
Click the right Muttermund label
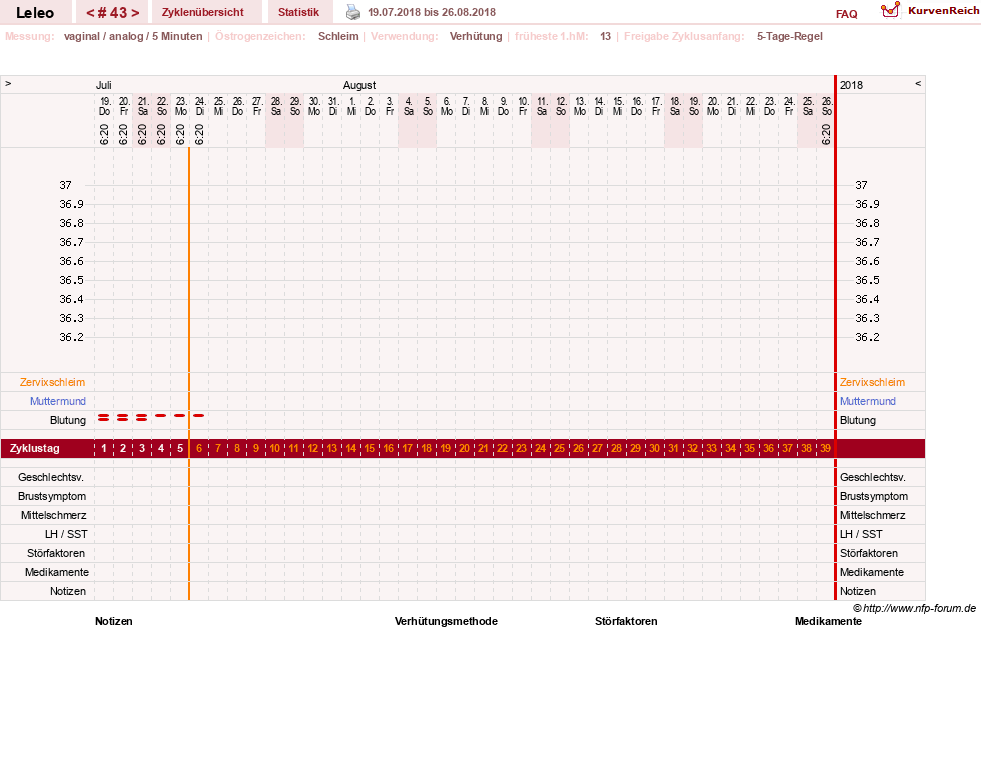coord(868,401)
